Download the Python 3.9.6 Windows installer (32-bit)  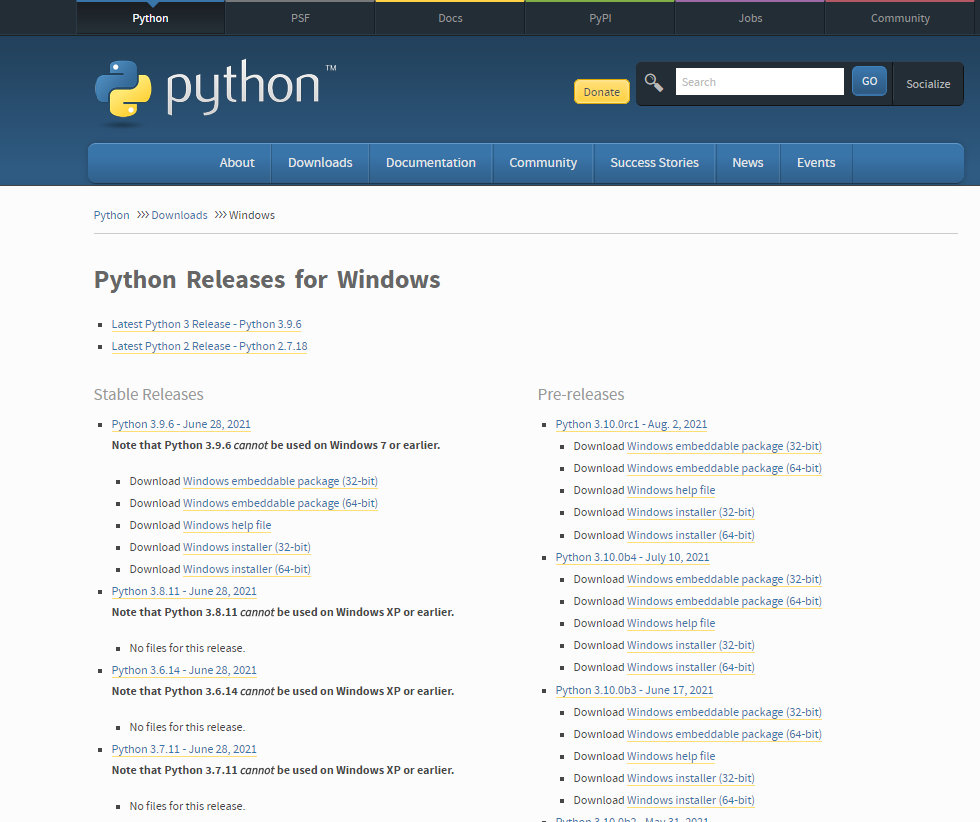247,547
